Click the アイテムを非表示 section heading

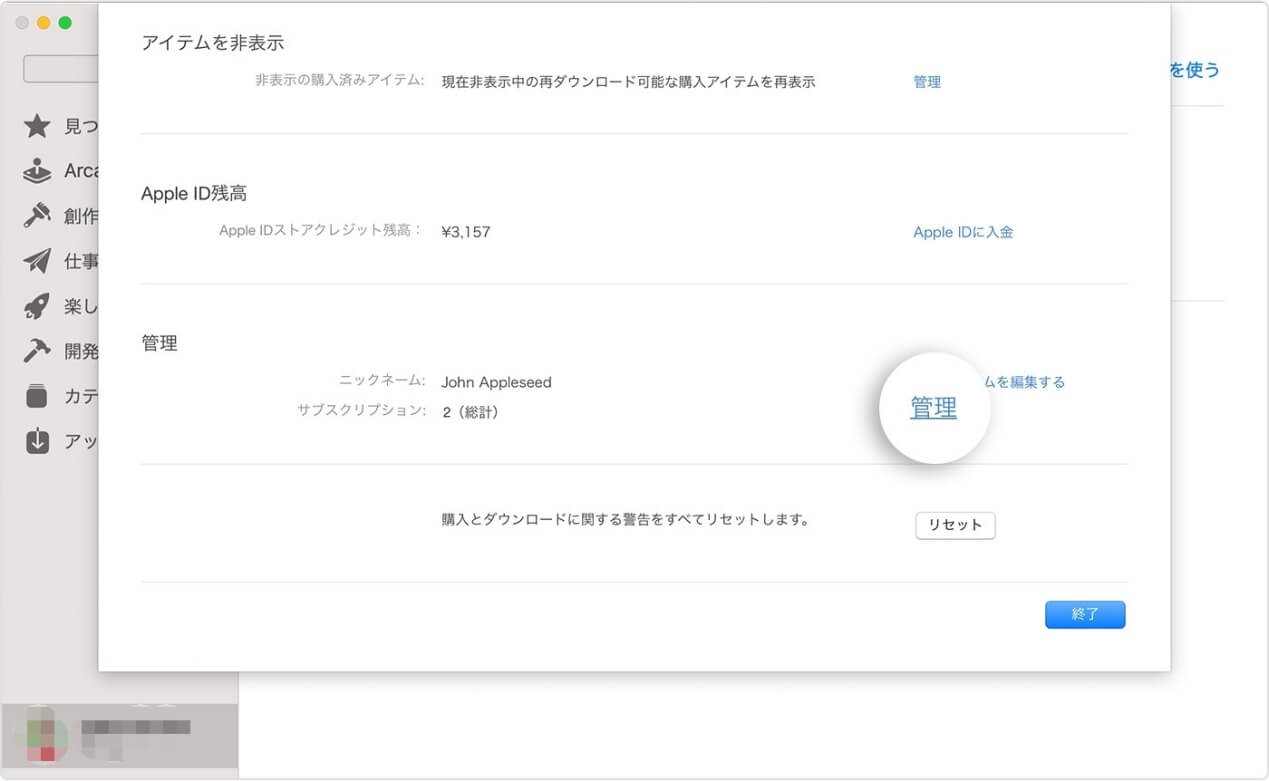tap(213, 43)
